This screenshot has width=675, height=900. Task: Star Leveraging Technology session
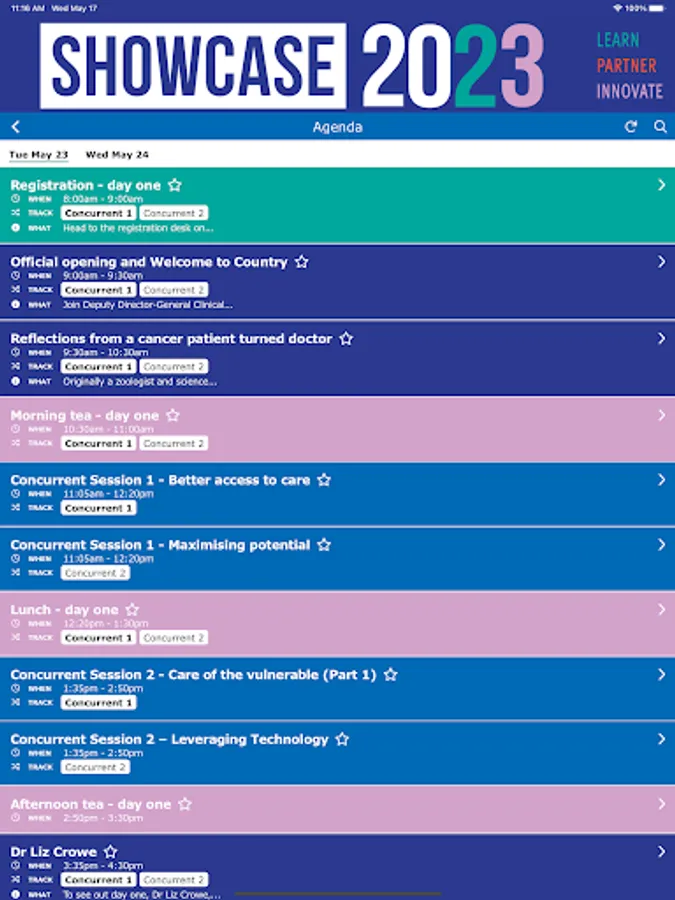pyautogui.click(x=342, y=739)
